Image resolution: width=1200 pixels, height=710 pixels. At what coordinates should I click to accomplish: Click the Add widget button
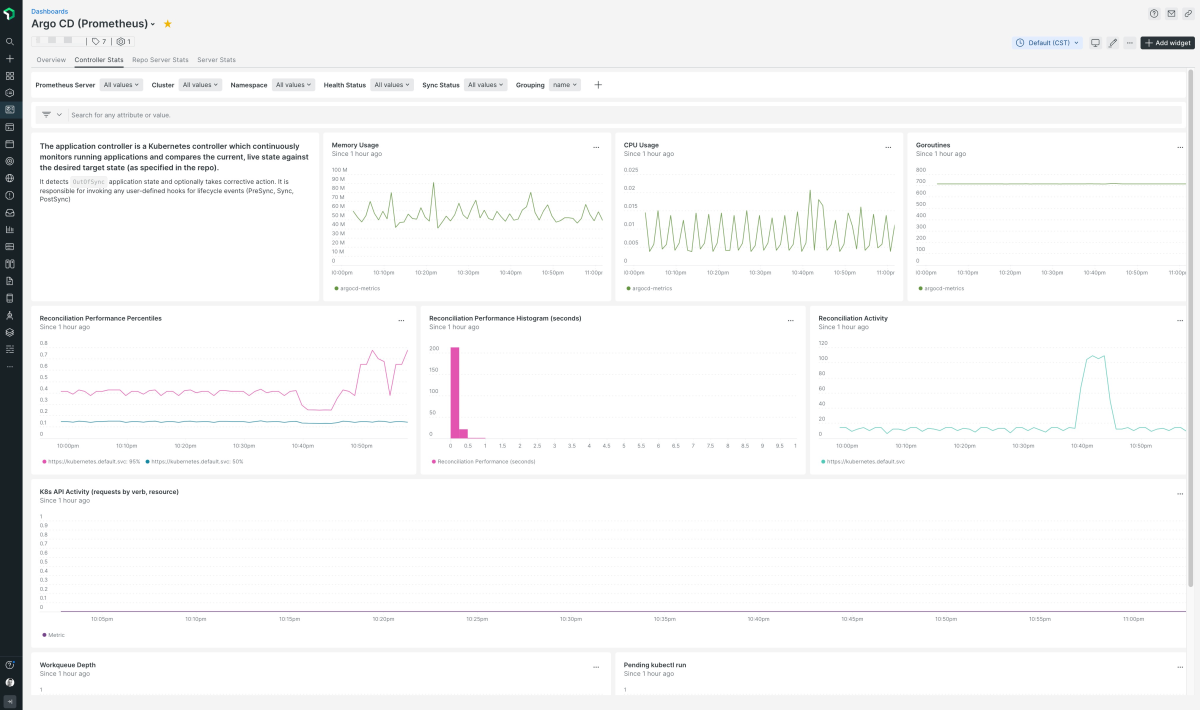[x=1167, y=43]
